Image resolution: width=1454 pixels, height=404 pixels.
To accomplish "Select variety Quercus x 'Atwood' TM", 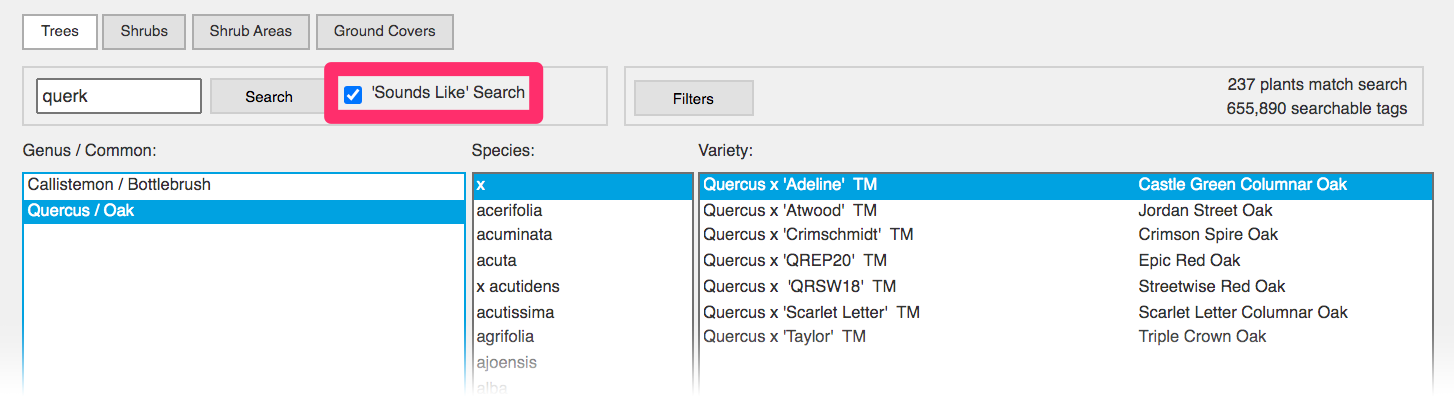I will click(790, 211).
